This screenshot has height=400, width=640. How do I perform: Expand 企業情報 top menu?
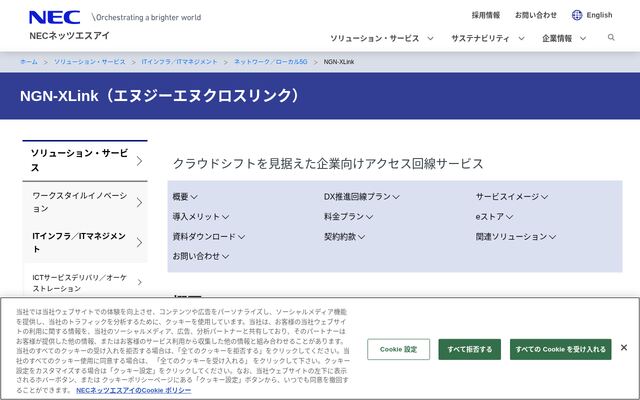coord(564,38)
